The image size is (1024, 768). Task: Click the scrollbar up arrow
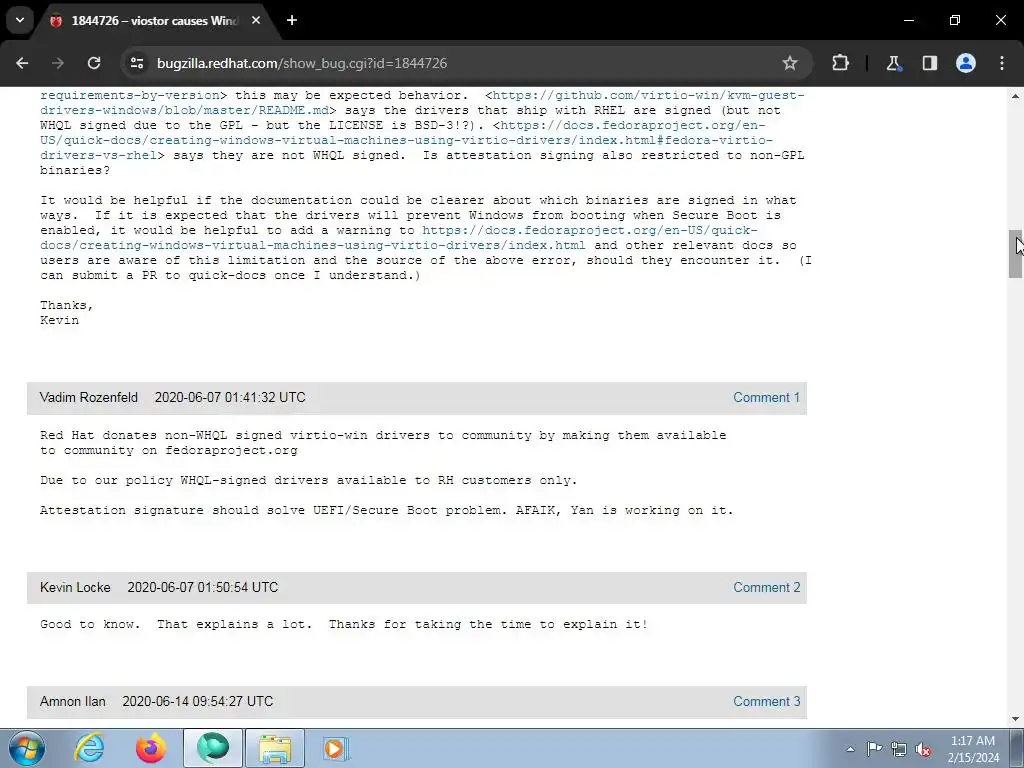[x=1016, y=96]
